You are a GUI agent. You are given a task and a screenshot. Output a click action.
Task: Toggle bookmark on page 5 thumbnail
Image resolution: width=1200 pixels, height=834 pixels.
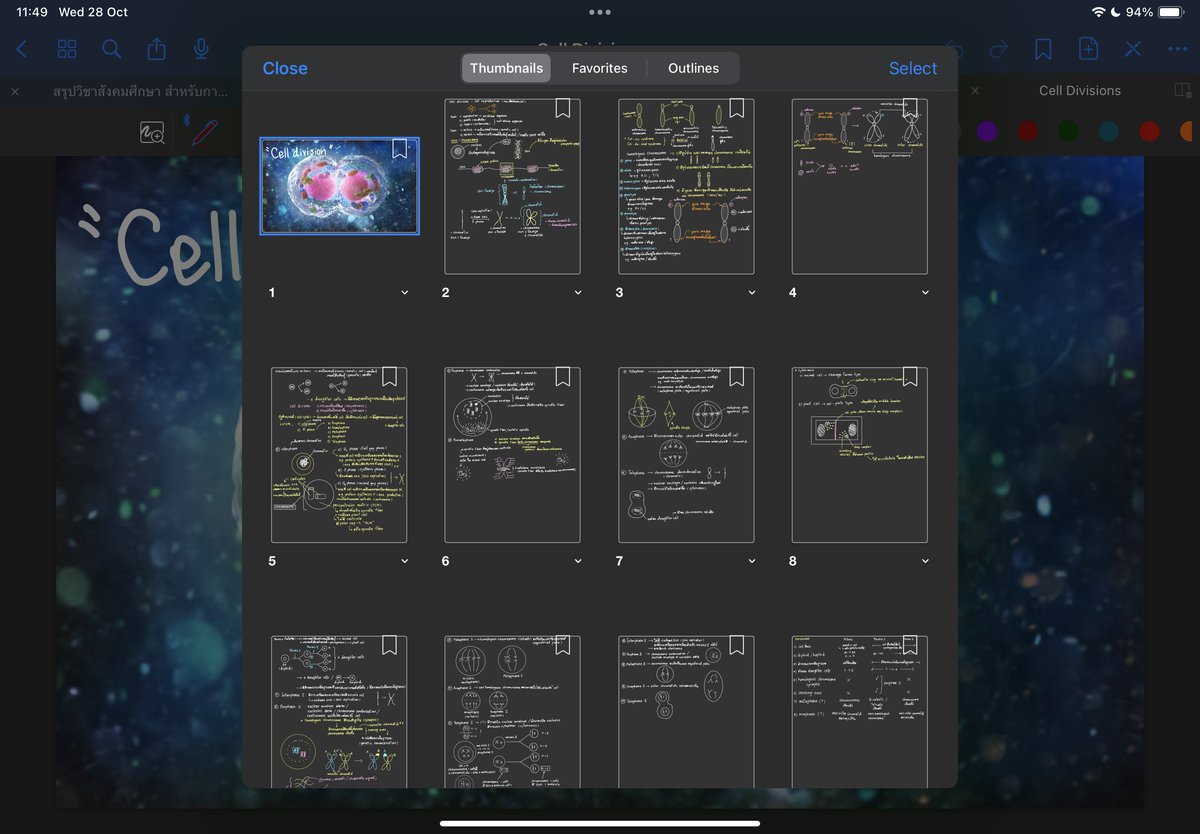point(389,376)
